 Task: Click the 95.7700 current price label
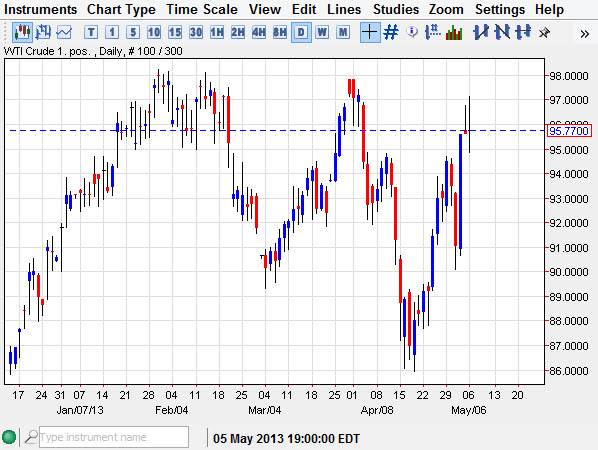click(x=569, y=131)
